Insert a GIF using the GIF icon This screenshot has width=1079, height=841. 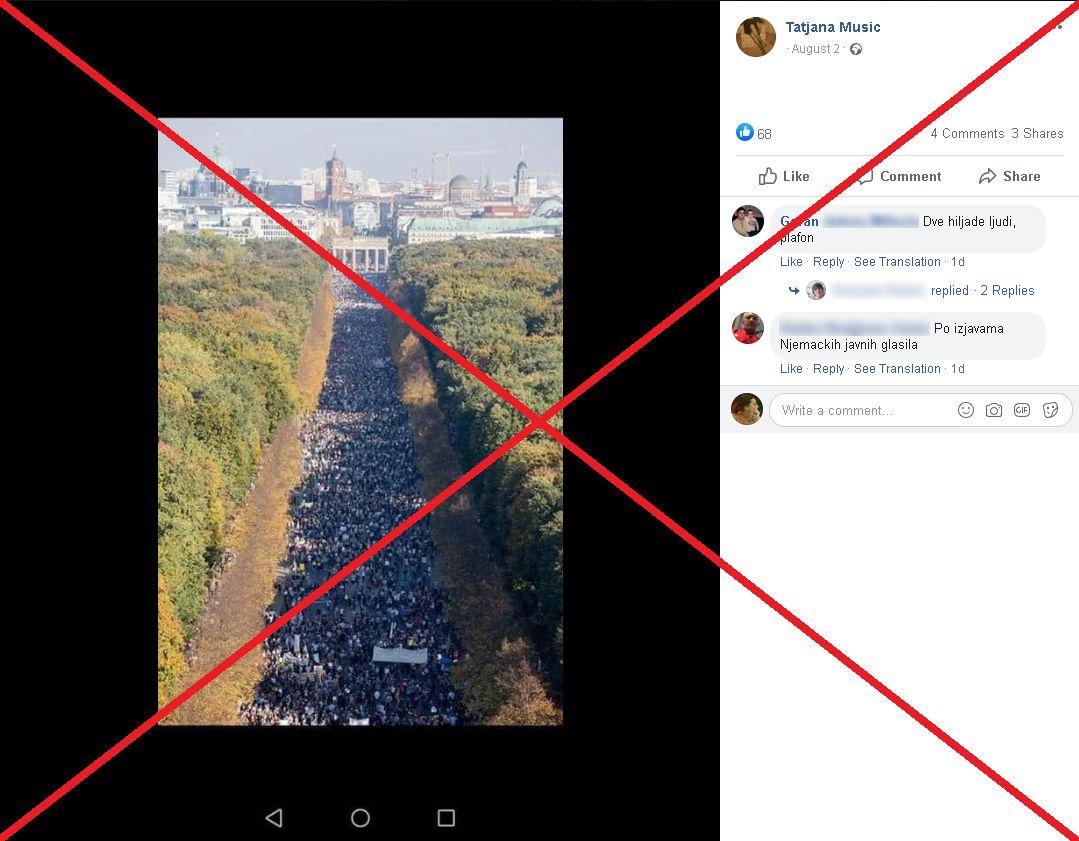click(1022, 410)
